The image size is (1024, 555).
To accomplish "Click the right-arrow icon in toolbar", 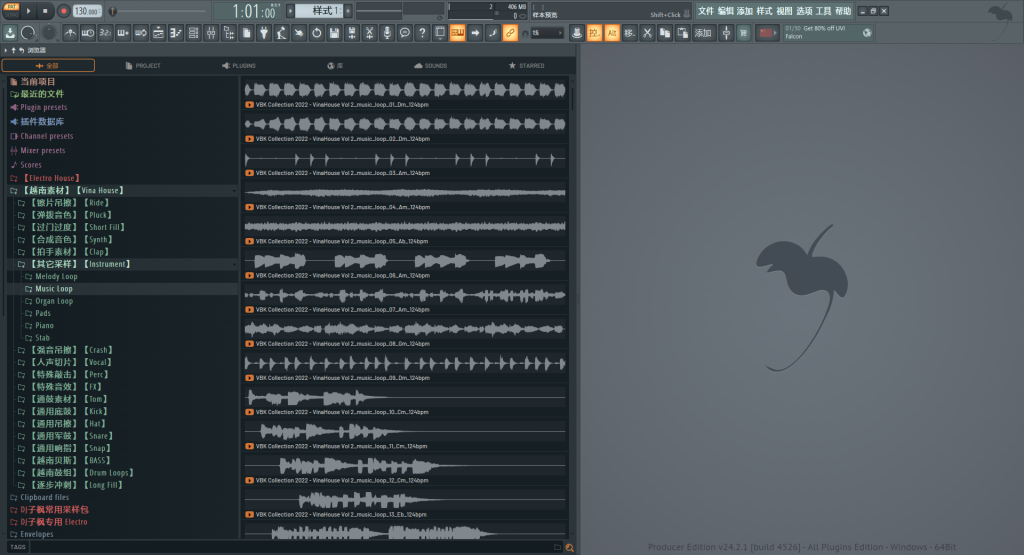I will [475, 33].
